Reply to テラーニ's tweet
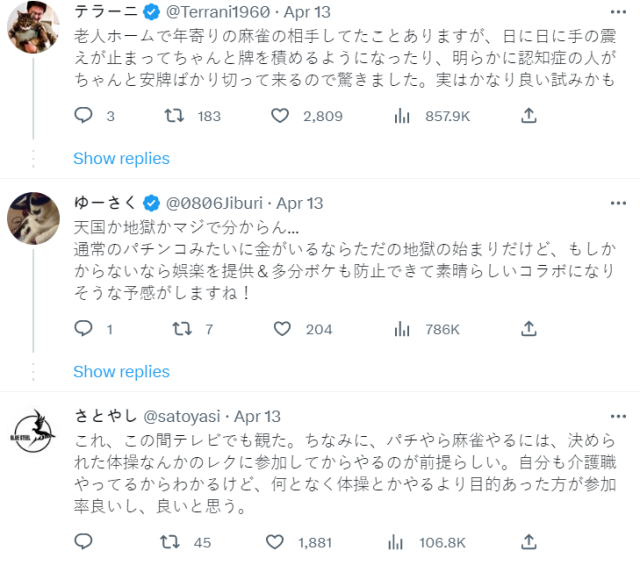The width and height of the screenshot is (640, 565). tap(84, 116)
